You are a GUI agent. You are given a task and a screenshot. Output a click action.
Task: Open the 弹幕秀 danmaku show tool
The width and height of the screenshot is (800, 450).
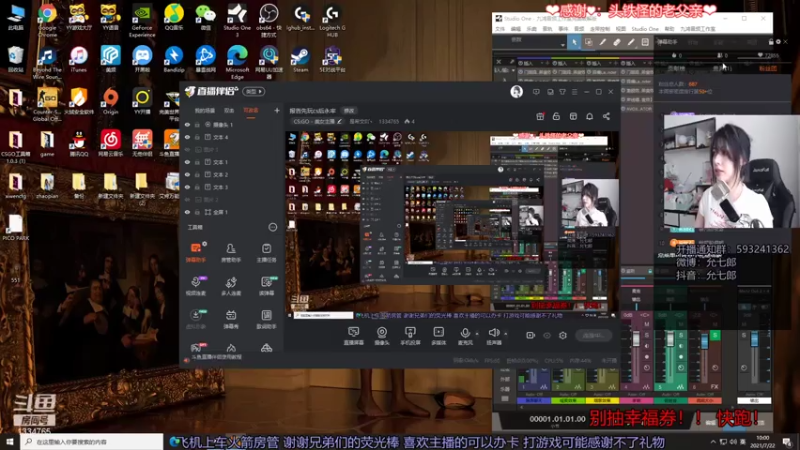click(x=231, y=319)
